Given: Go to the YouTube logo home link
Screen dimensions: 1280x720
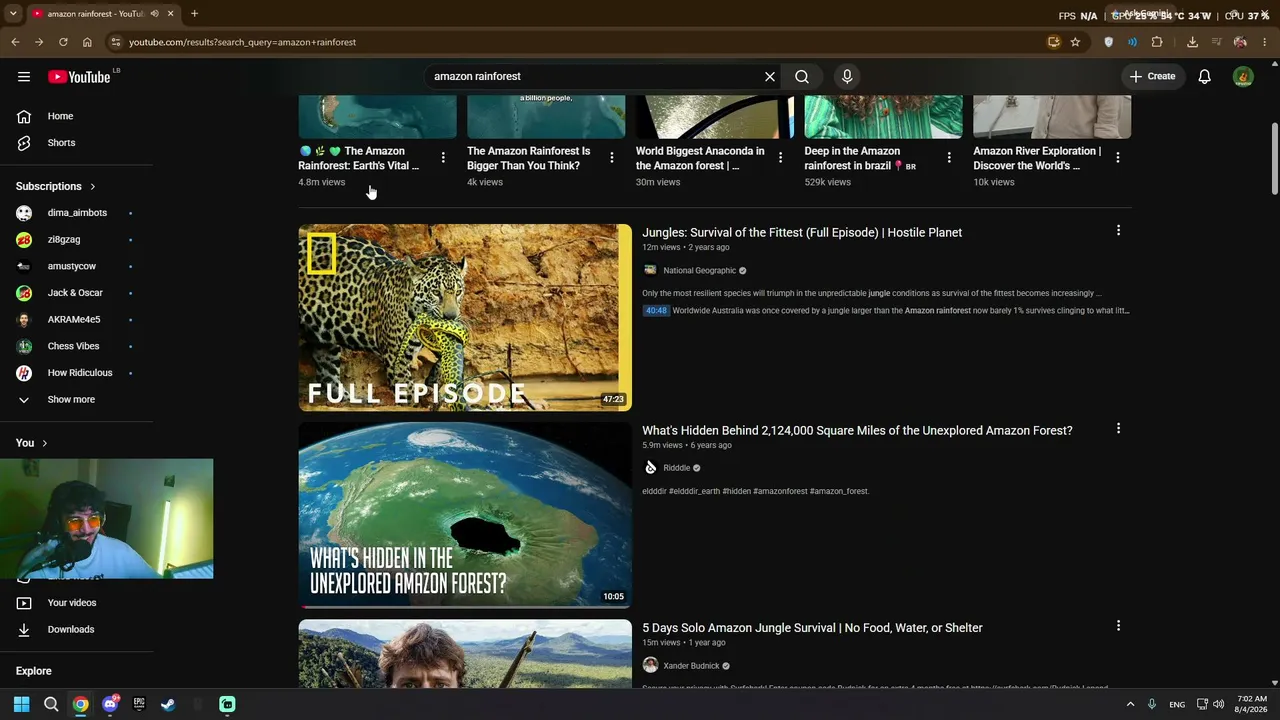Looking at the screenshot, I should click(79, 77).
